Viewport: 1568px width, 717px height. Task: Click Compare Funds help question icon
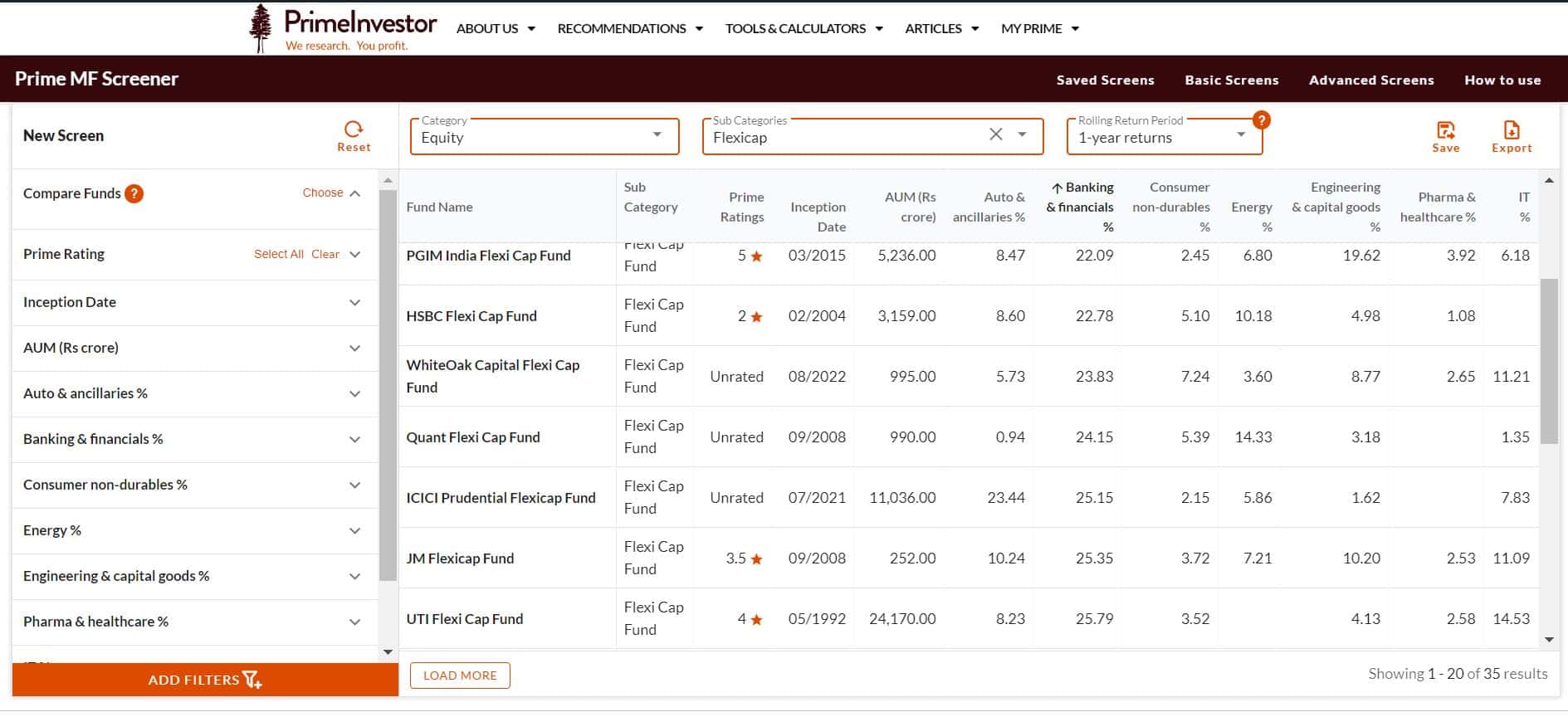pyautogui.click(x=134, y=193)
